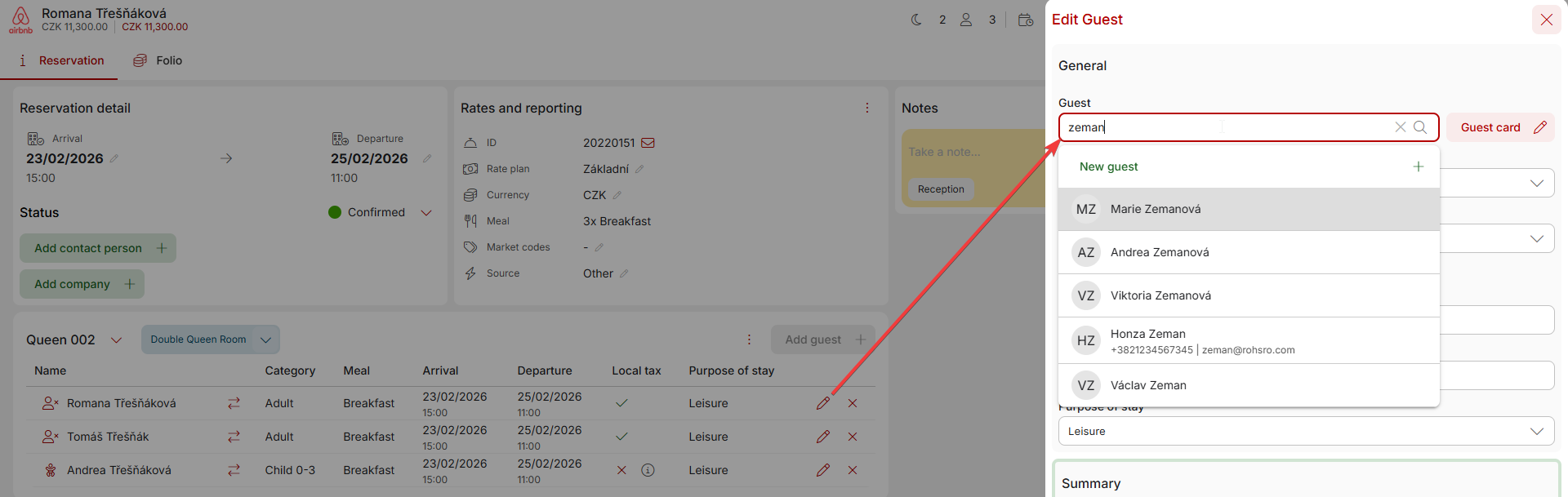Expand the Confirmed status dropdown
Viewport: 1568px width, 497px height.
point(425,212)
